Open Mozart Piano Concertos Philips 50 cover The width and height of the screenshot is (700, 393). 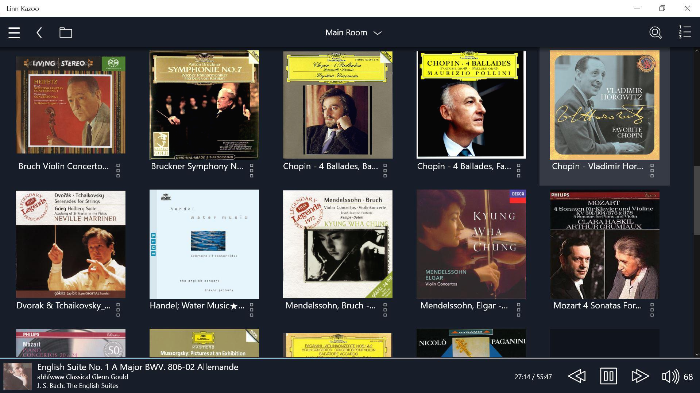(71, 343)
